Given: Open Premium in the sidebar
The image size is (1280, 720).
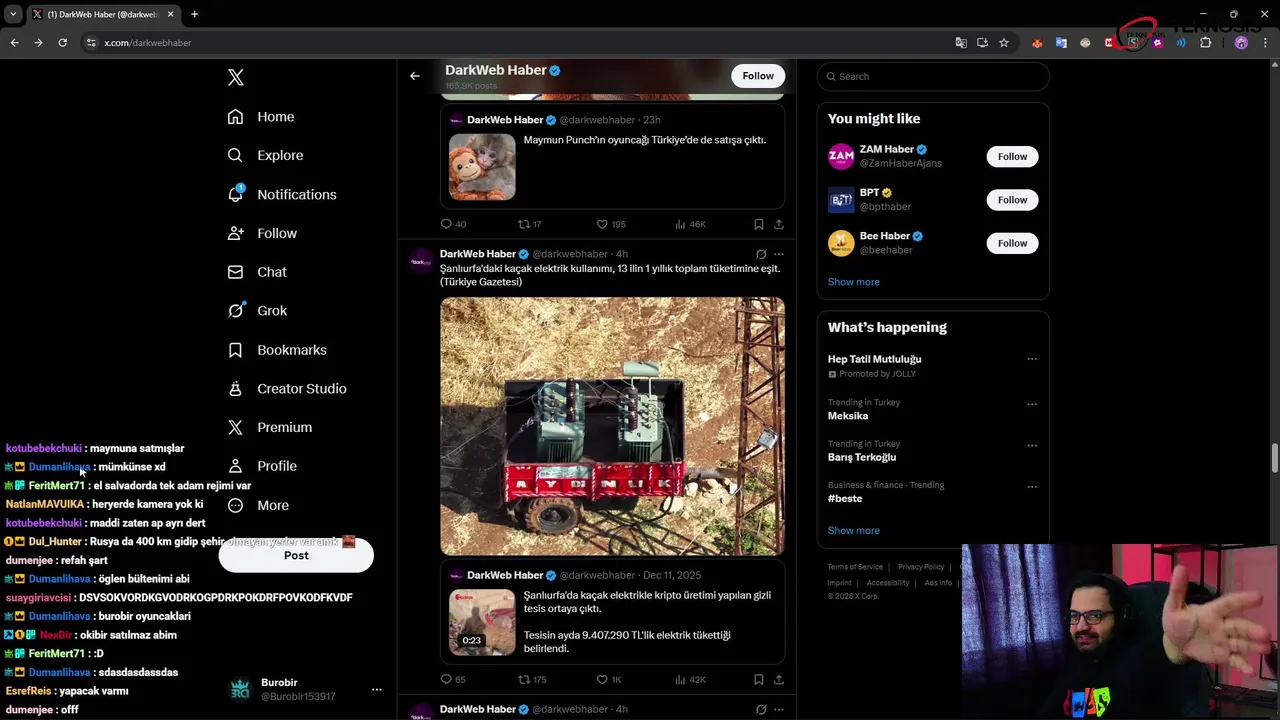Looking at the screenshot, I should 270,427.
